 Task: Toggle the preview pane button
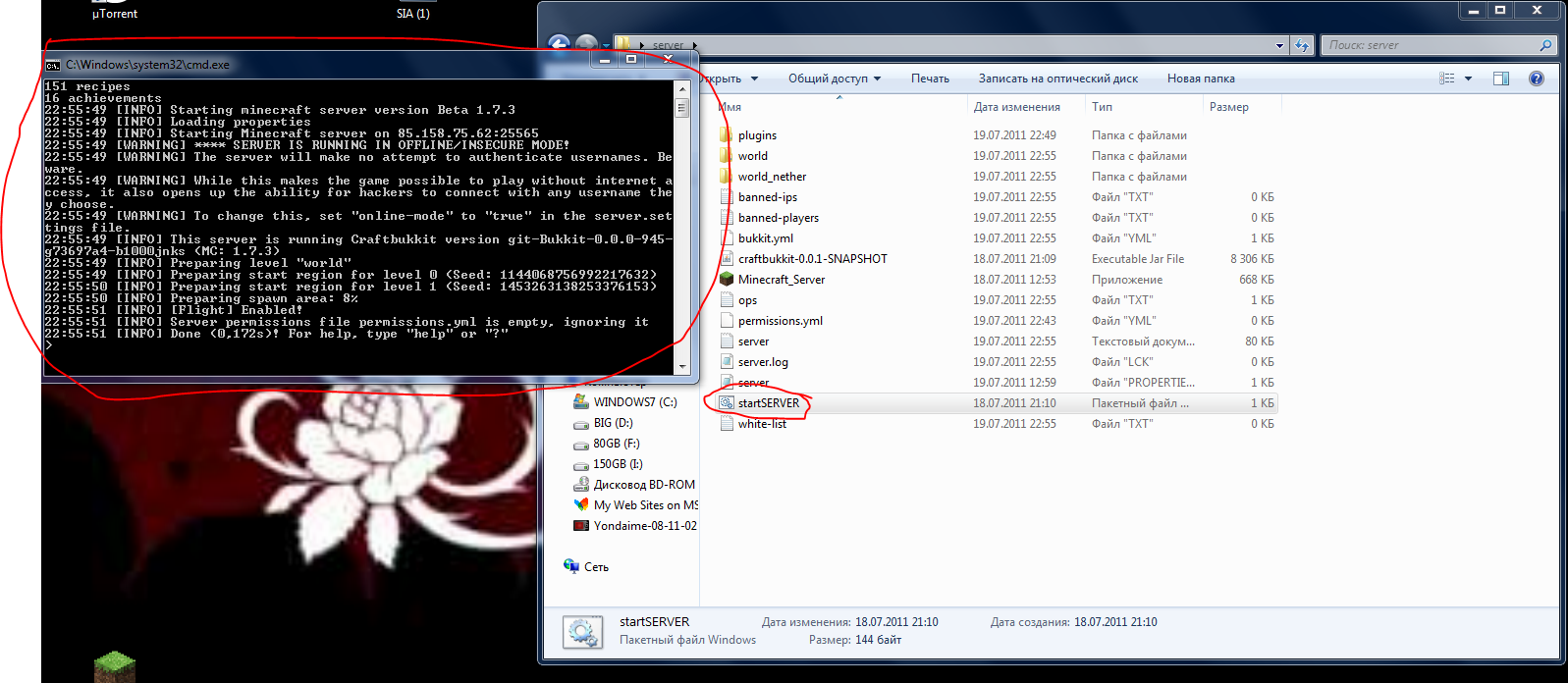[1501, 79]
